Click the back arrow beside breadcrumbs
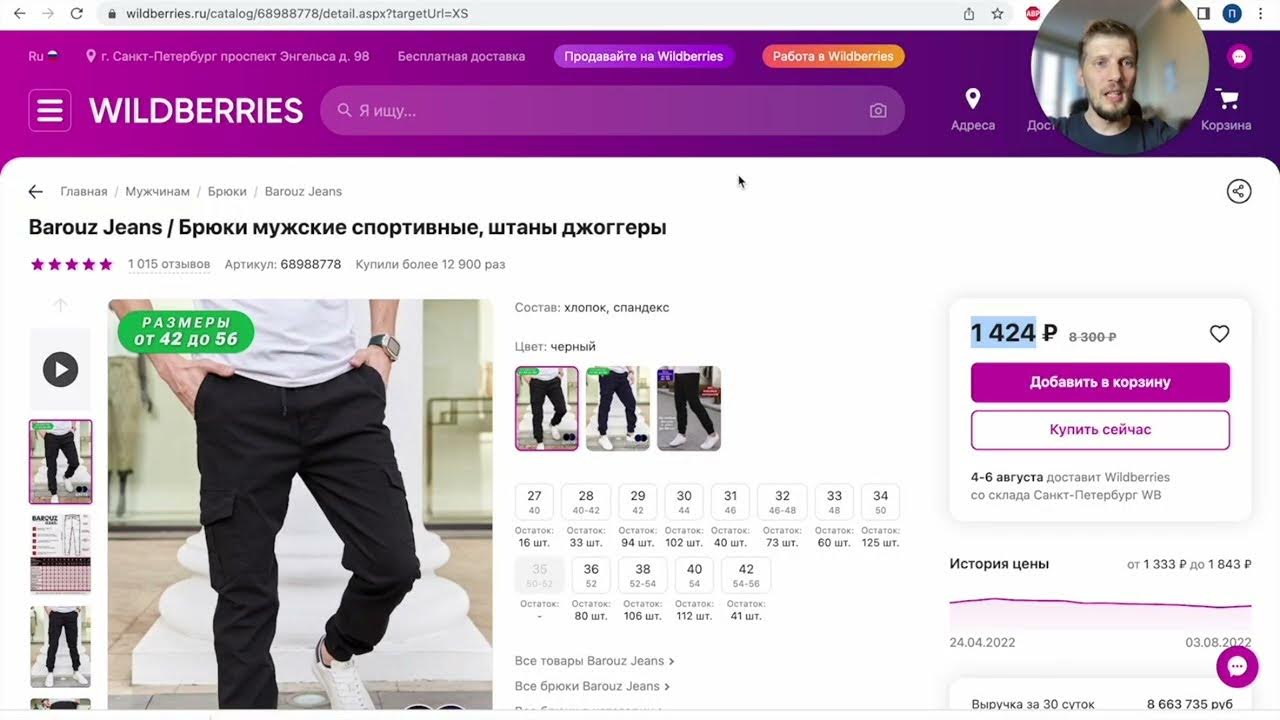This screenshot has height=720, width=1280. pyautogui.click(x=36, y=191)
